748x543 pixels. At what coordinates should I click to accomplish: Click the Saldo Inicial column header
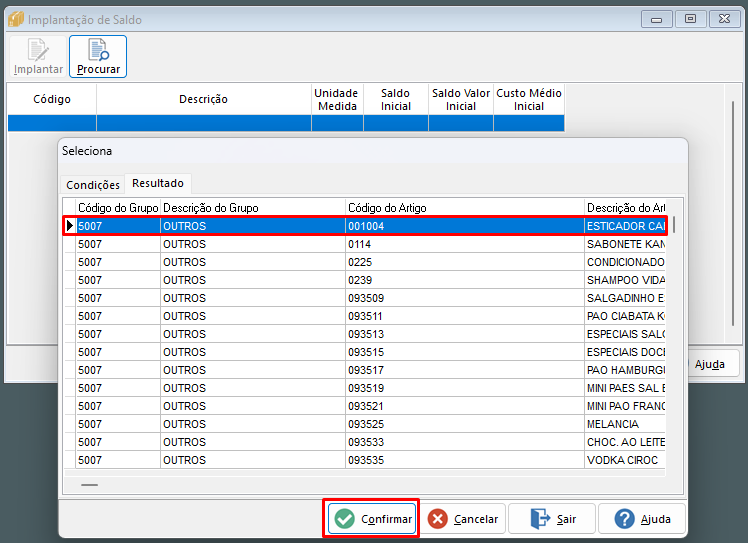coord(396,99)
